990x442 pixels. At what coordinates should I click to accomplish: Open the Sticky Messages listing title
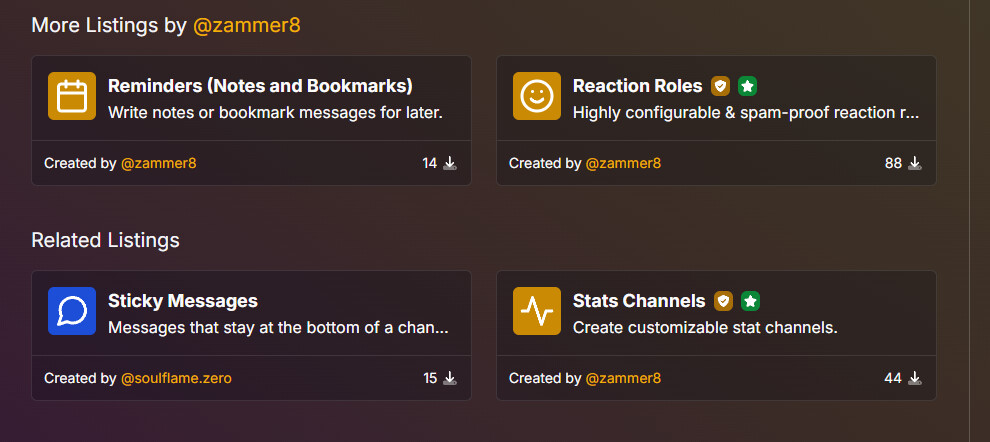pyautogui.click(x=183, y=301)
